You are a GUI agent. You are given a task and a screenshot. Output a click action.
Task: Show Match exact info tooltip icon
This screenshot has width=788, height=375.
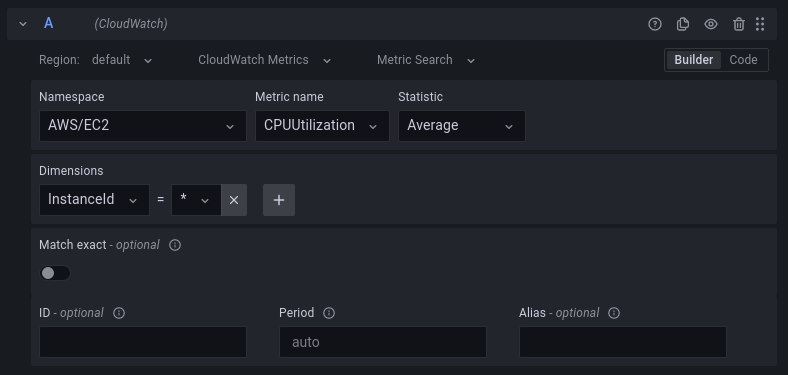point(175,245)
